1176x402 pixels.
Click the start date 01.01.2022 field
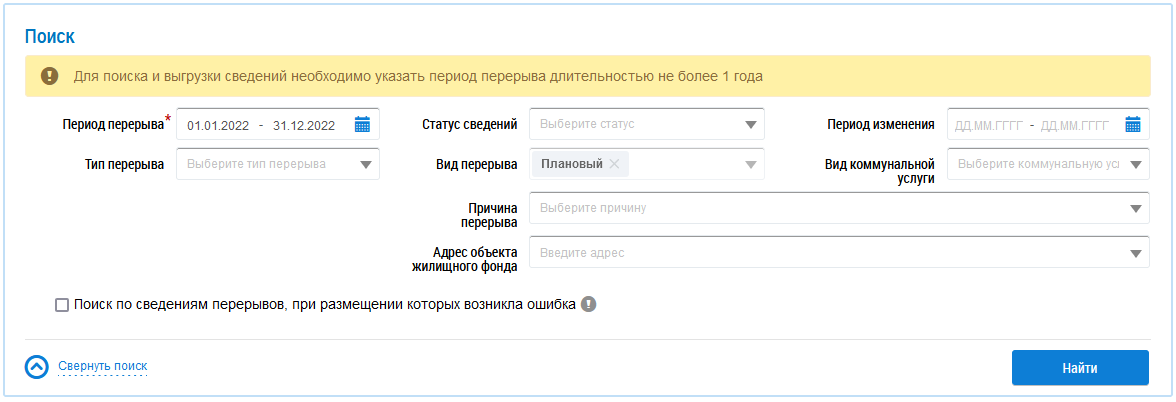[x=217, y=125]
